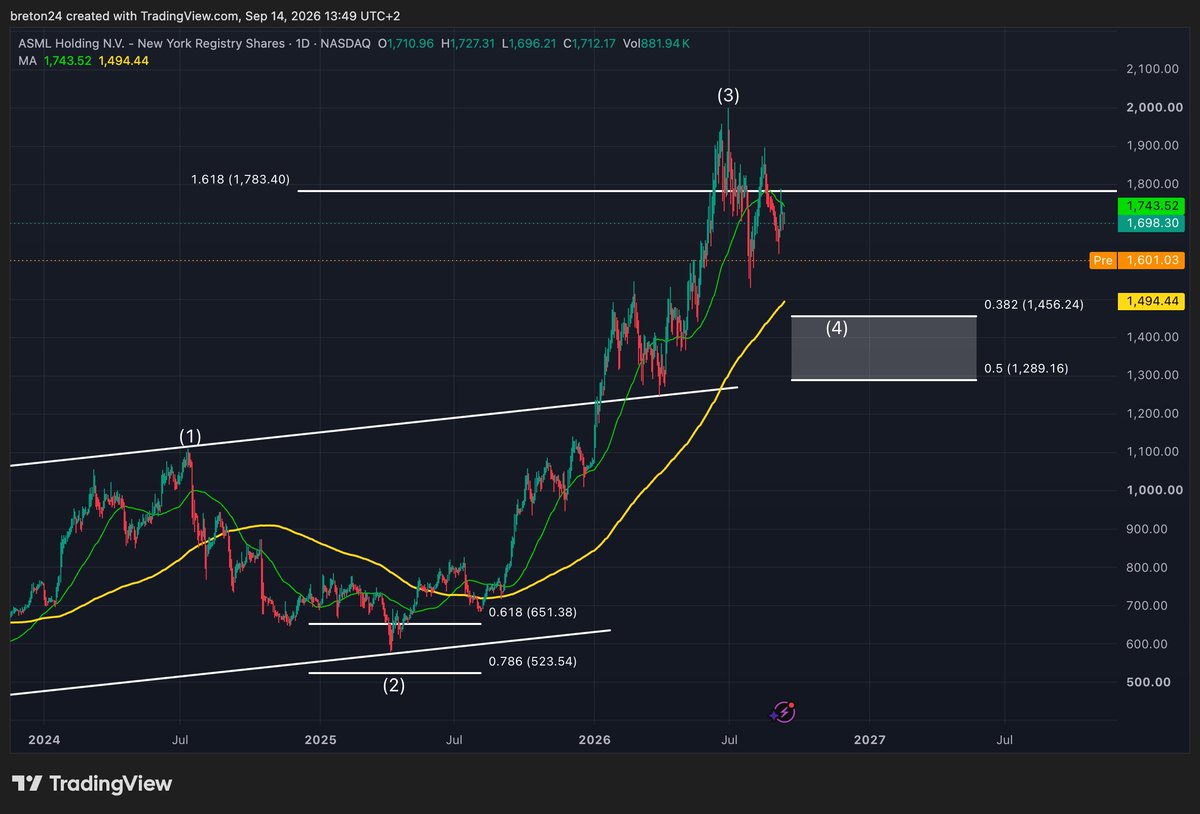
Task: Click the volume readout Vol881.94 K
Action: coord(658,44)
